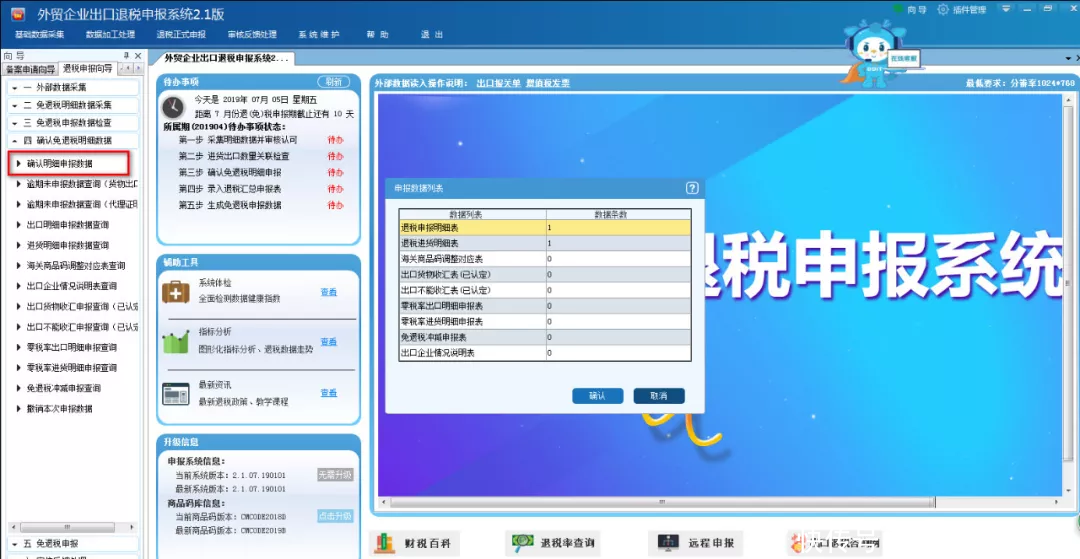1080x559 pixels.
Task: Open the 出口报关单 instruction link
Action: tap(499, 83)
